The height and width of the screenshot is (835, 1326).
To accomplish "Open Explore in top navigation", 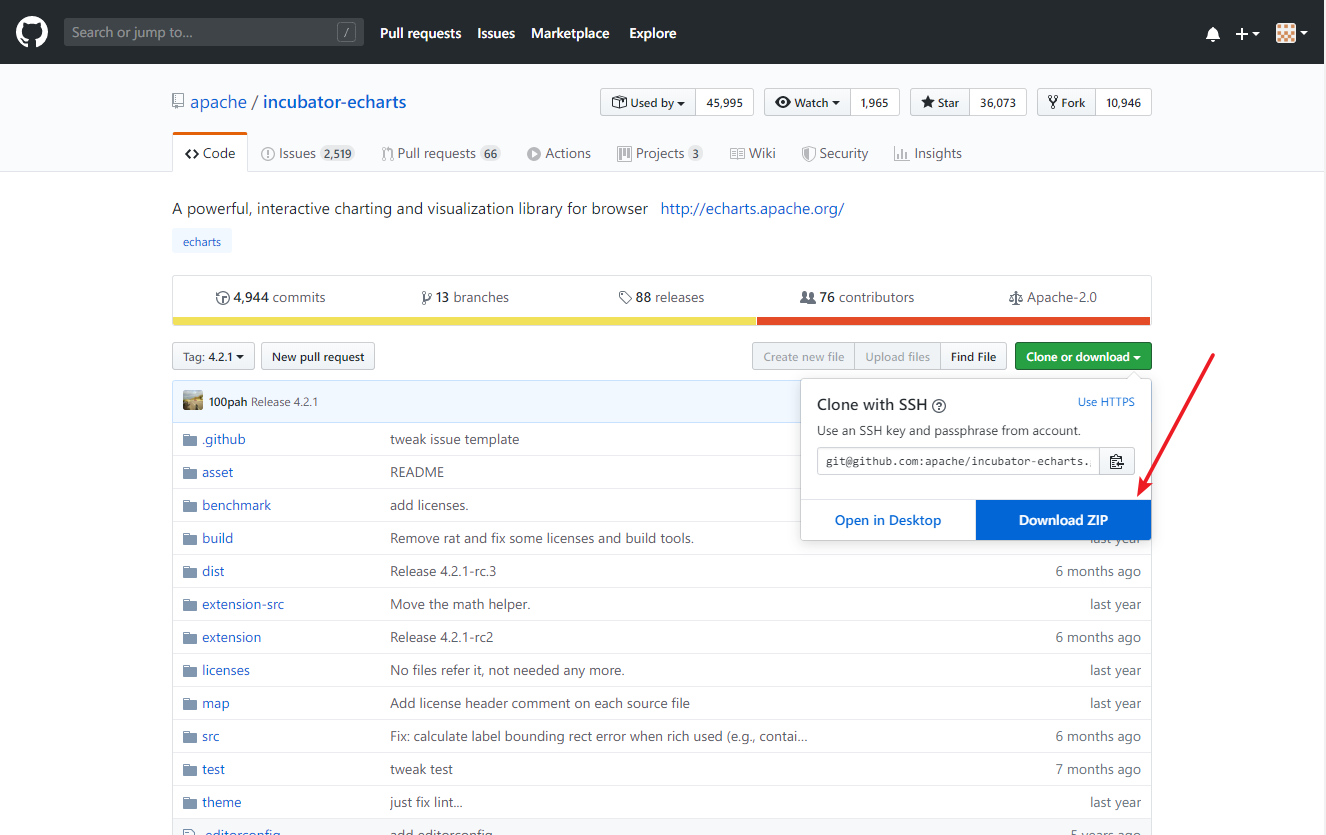I will pos(653,33).
